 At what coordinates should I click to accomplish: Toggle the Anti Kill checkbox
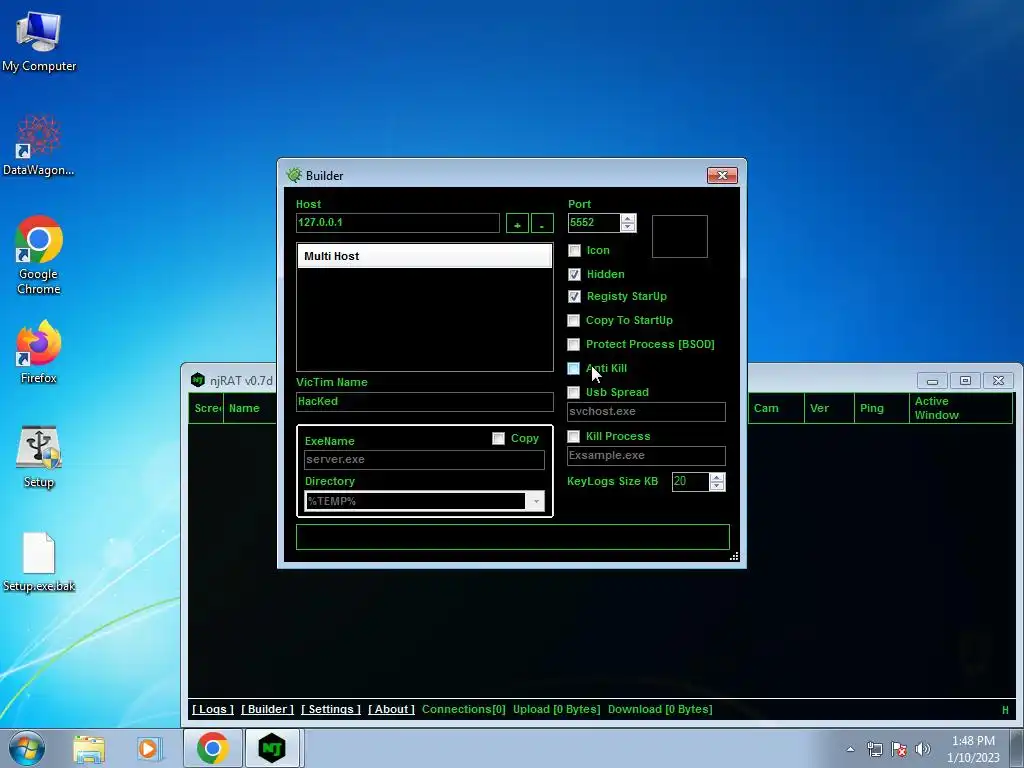click(x=573, y=368)
